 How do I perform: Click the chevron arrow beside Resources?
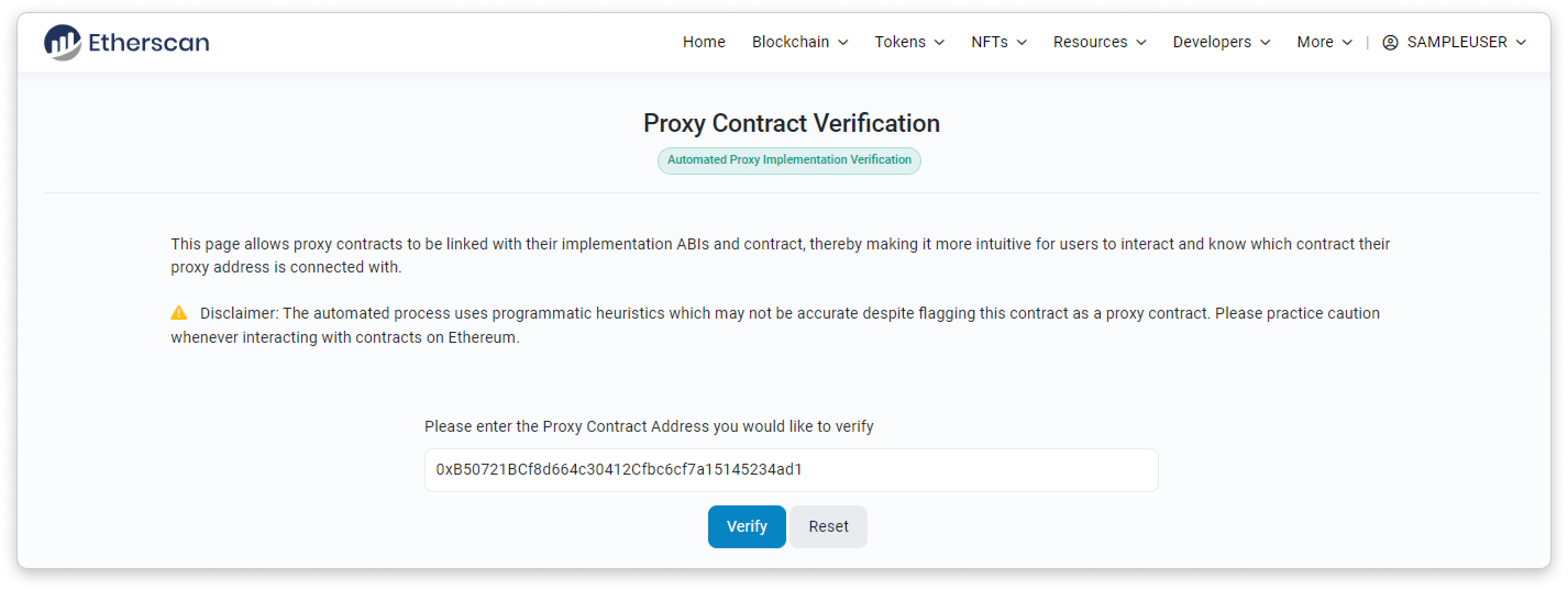click(1141, 43)
